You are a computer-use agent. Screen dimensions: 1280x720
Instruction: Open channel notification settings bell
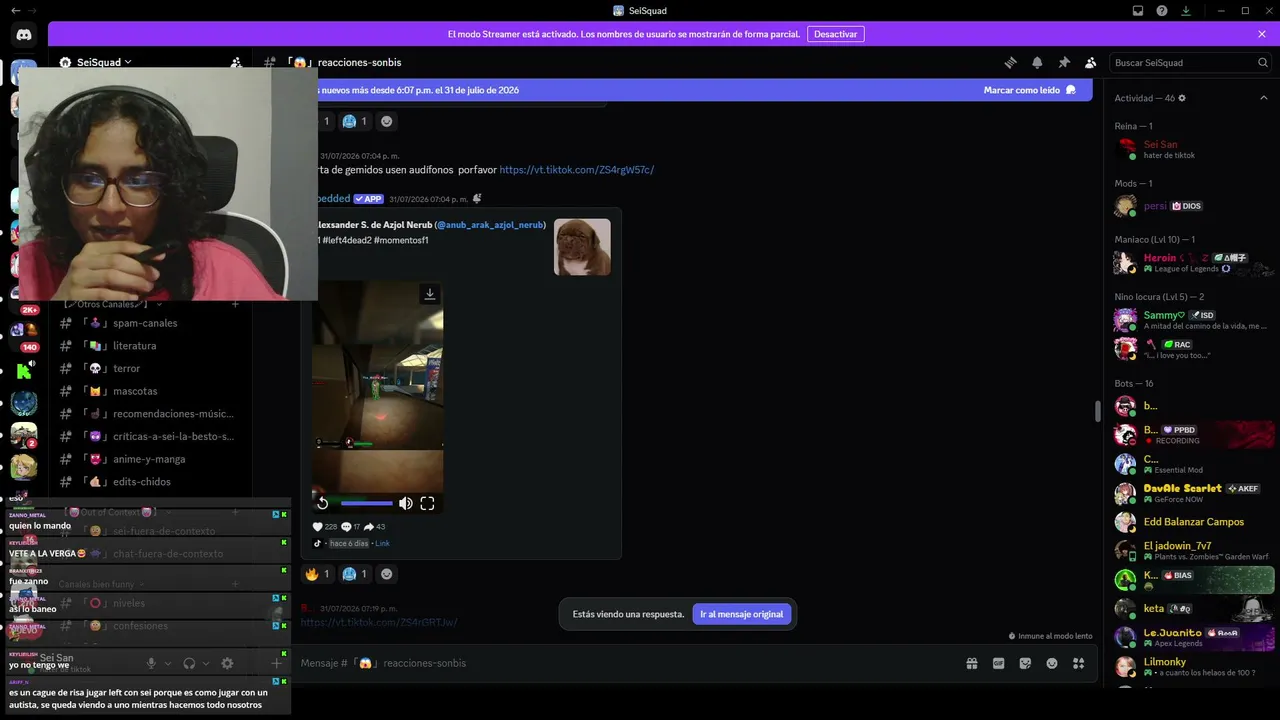coord(1037,62)
